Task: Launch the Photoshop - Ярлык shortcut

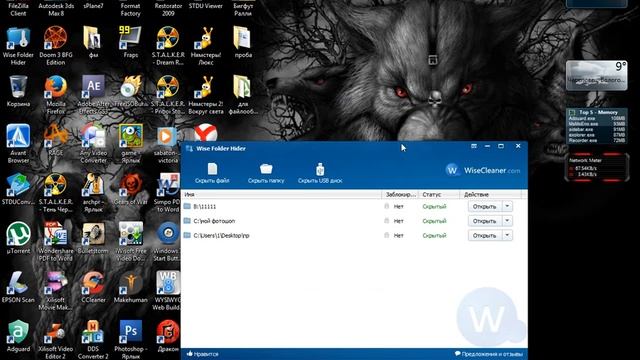Action: pyautogui.click(x=131, y=340)
